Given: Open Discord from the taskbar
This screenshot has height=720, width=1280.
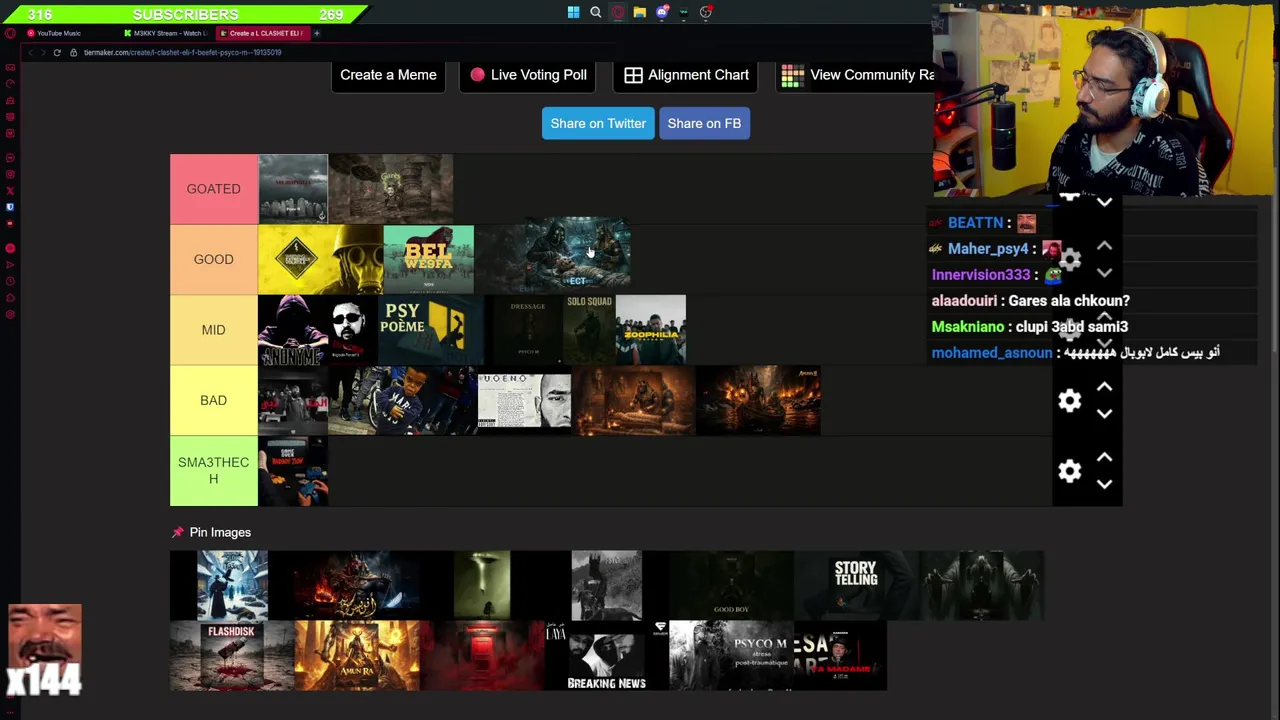Looking at the screenshot, I should 661,12.
